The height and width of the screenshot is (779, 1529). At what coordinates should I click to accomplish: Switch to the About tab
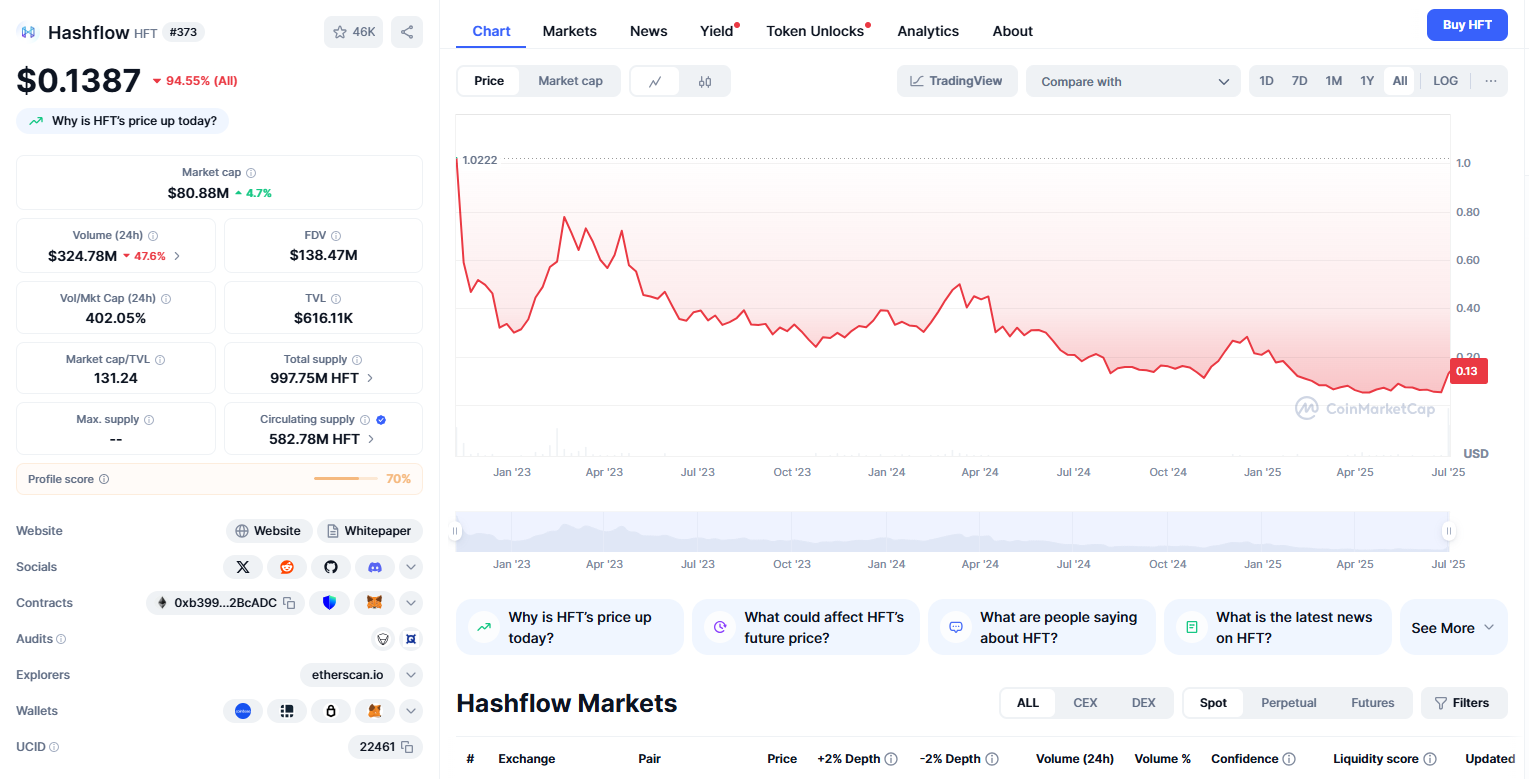(1013, 31)
